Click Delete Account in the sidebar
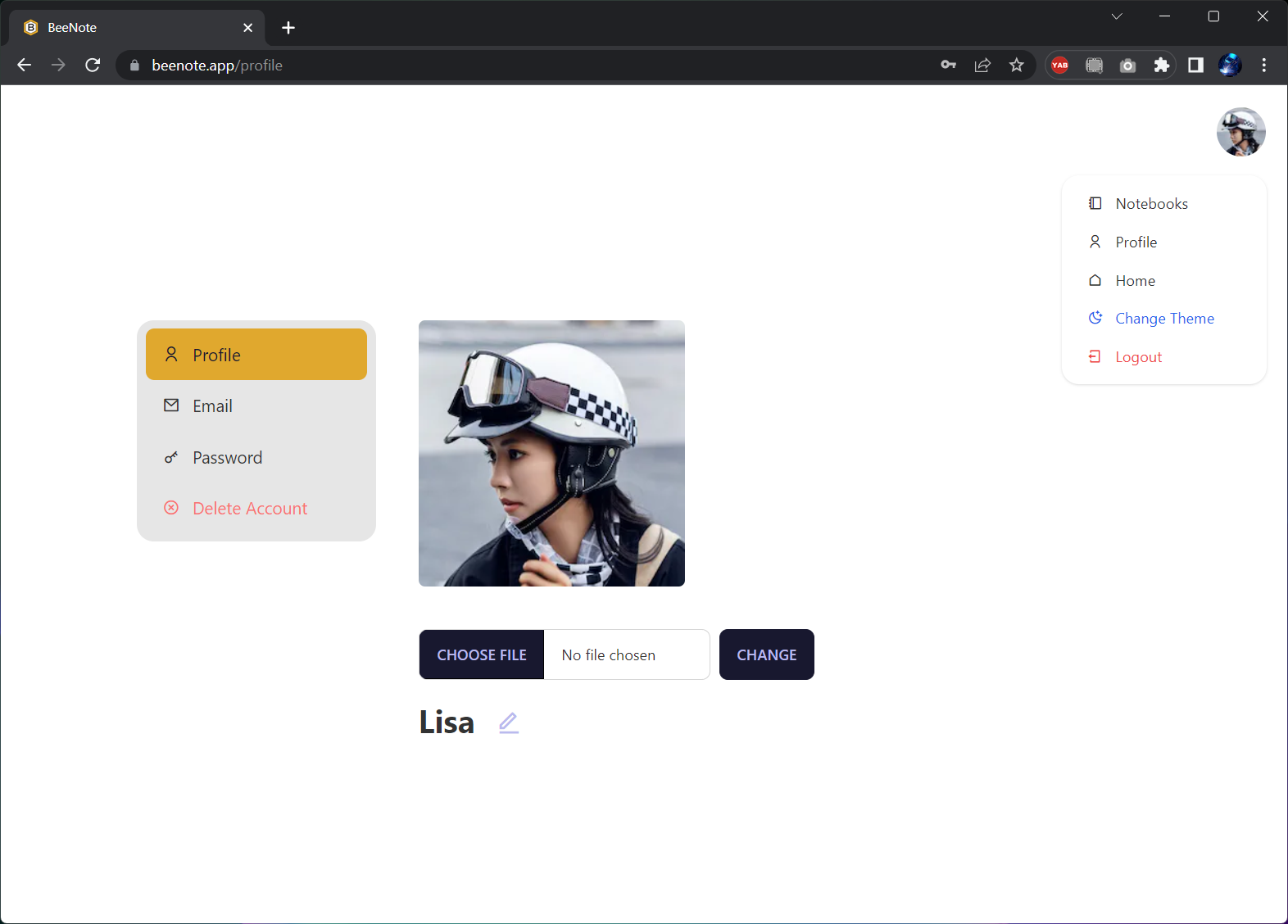The image size is (1288, 924). [256, 509]
